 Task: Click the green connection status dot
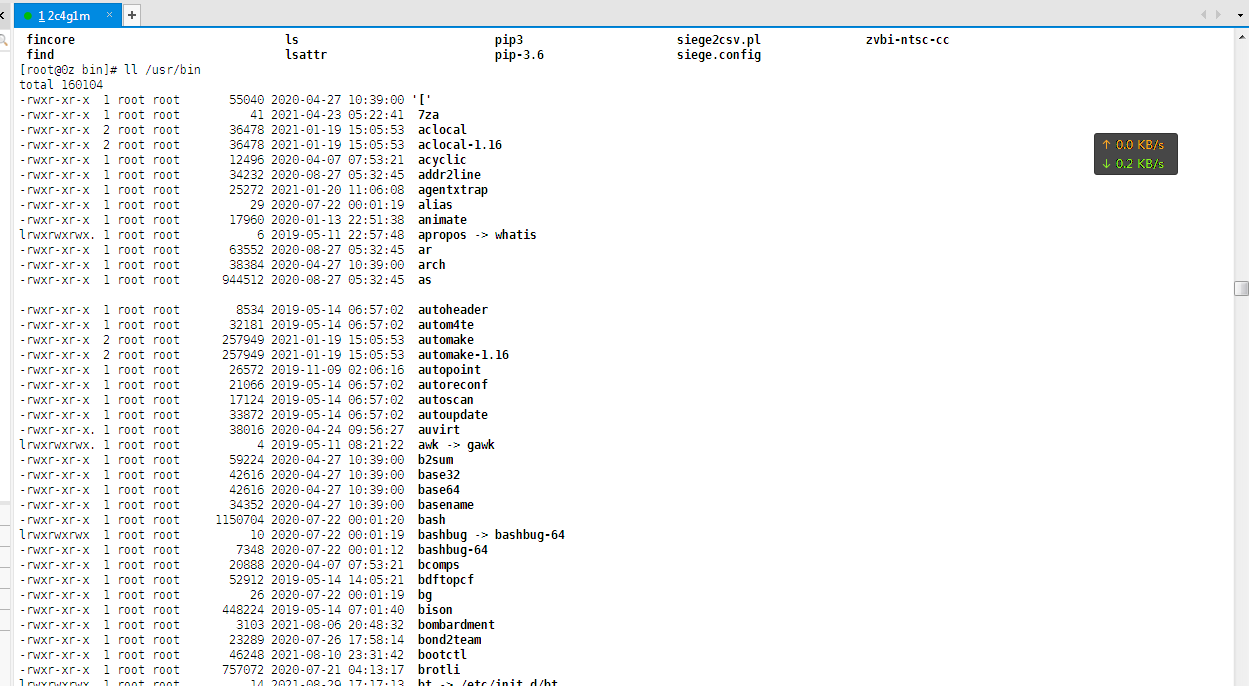pyautogui.click(x=26, y=15)
